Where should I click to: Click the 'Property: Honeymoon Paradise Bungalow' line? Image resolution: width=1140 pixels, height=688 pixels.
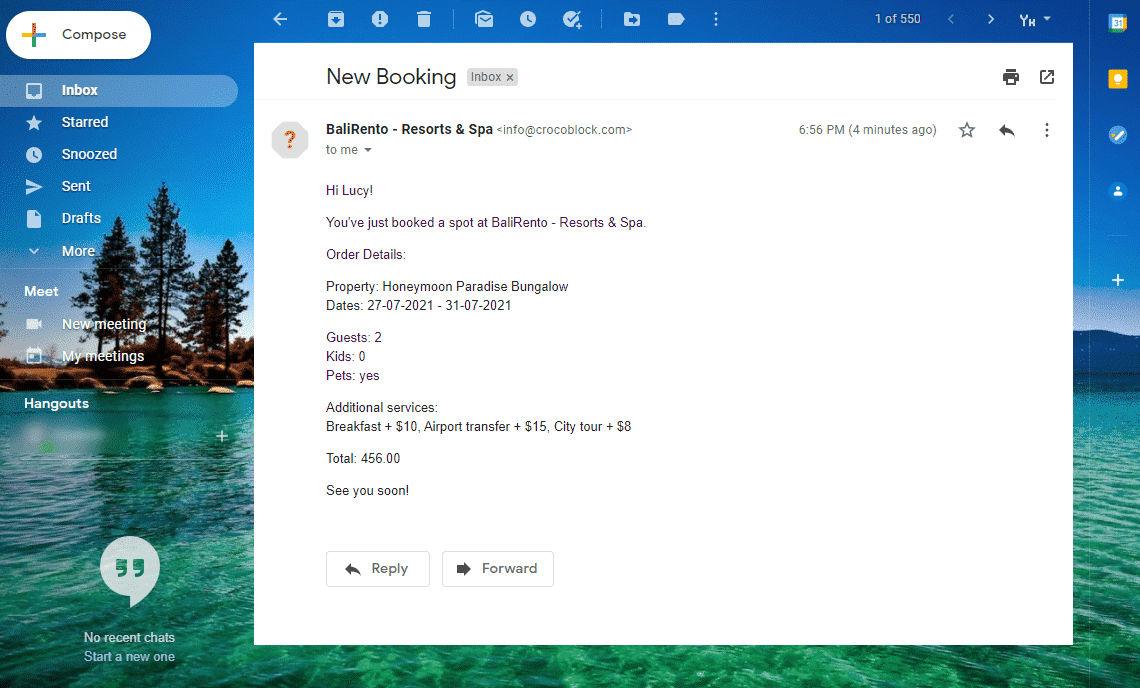(x=447, y=287)
